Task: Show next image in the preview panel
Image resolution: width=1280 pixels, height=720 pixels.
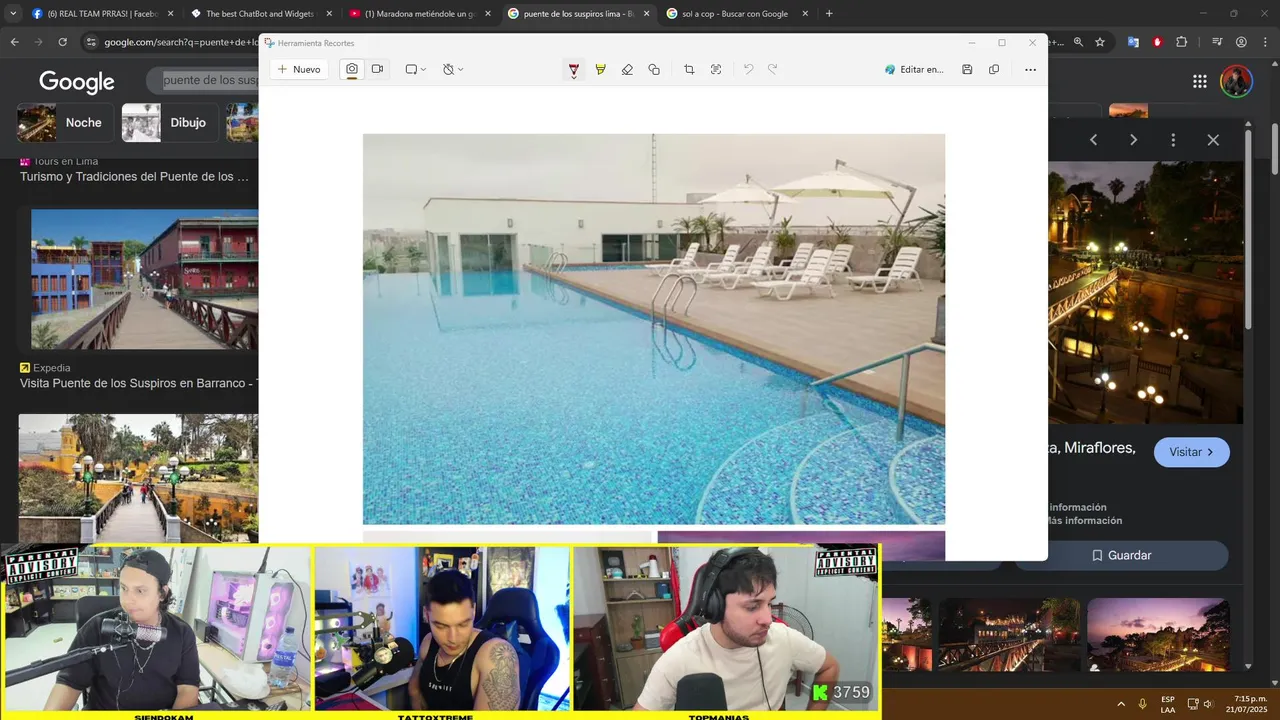Action: pyautogui.click(x=1133, y=140)
